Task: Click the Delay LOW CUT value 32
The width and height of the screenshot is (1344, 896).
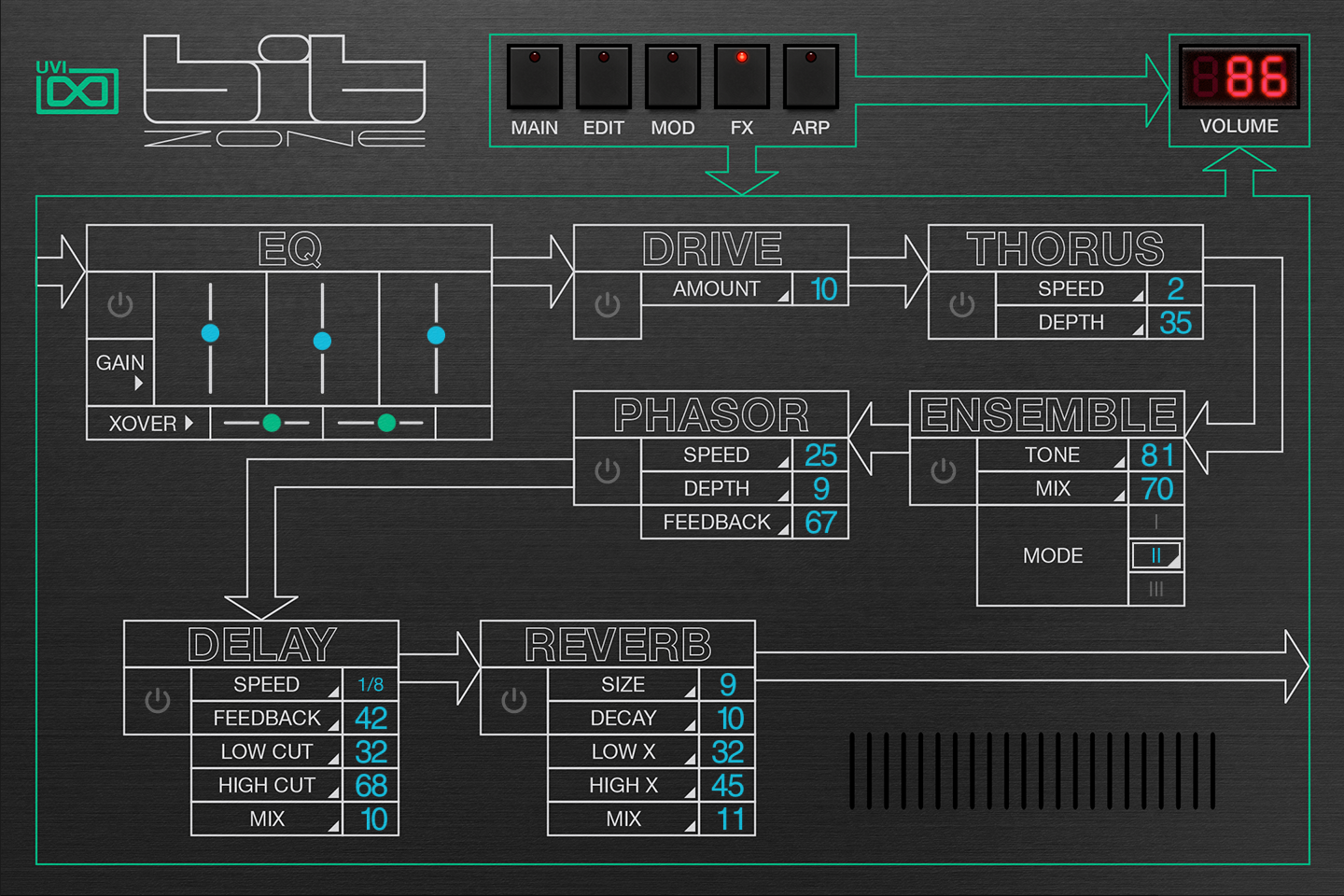Action: pyautogui.click(x=371, y=752)
